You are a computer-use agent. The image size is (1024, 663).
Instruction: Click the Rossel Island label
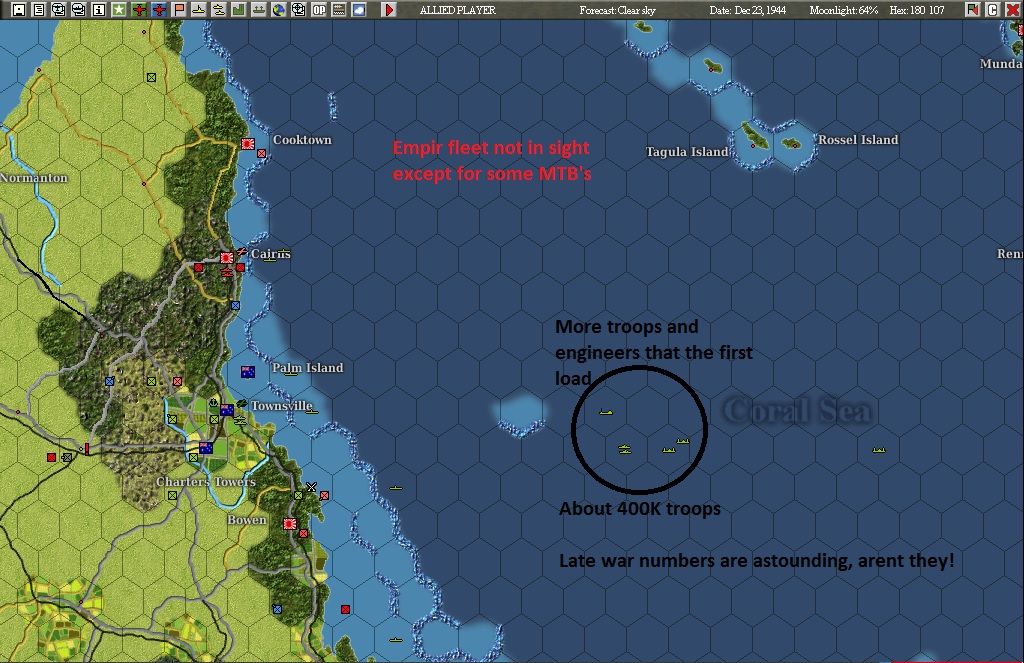tap(858, 140)
